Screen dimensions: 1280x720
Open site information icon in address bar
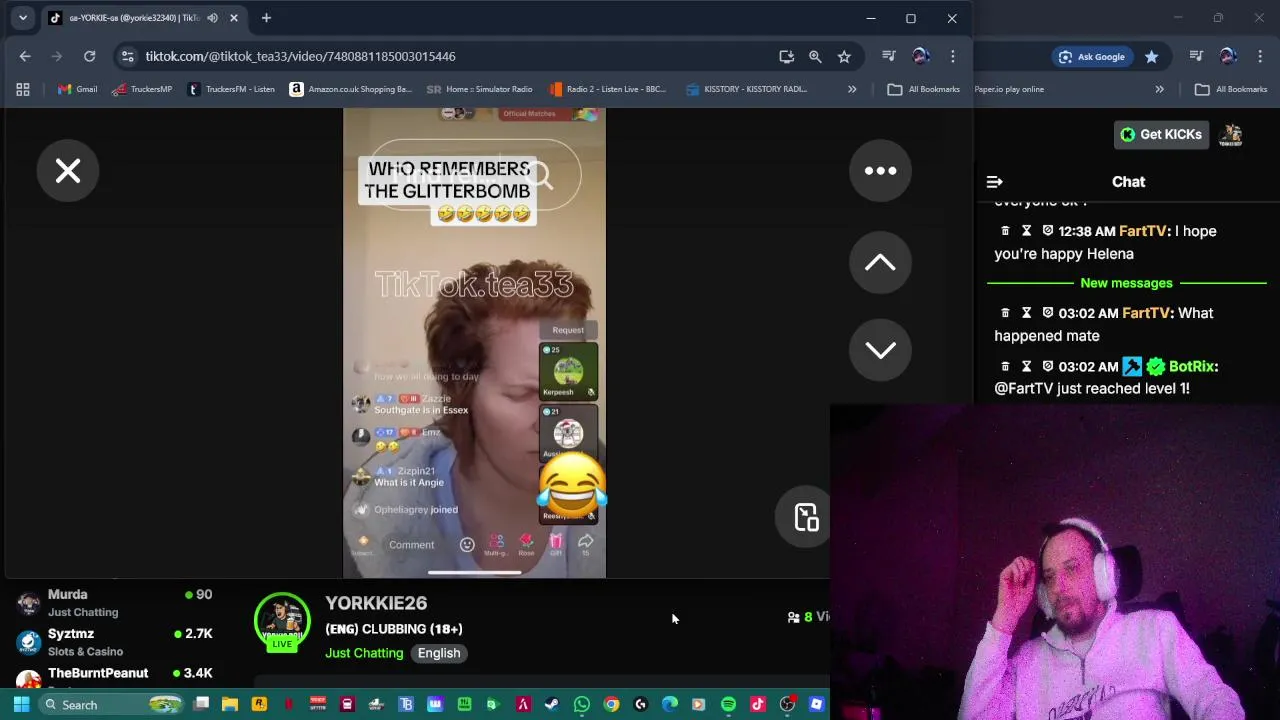point(127,56)
